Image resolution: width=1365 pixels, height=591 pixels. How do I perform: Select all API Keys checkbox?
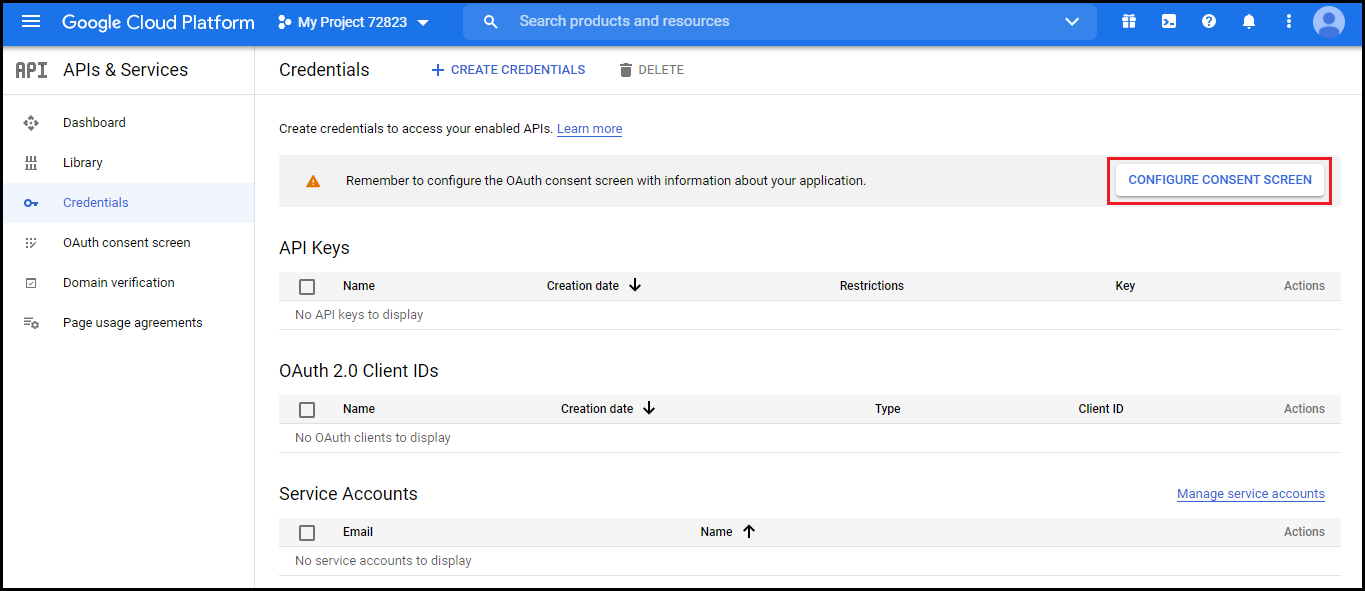click(307, 287)
